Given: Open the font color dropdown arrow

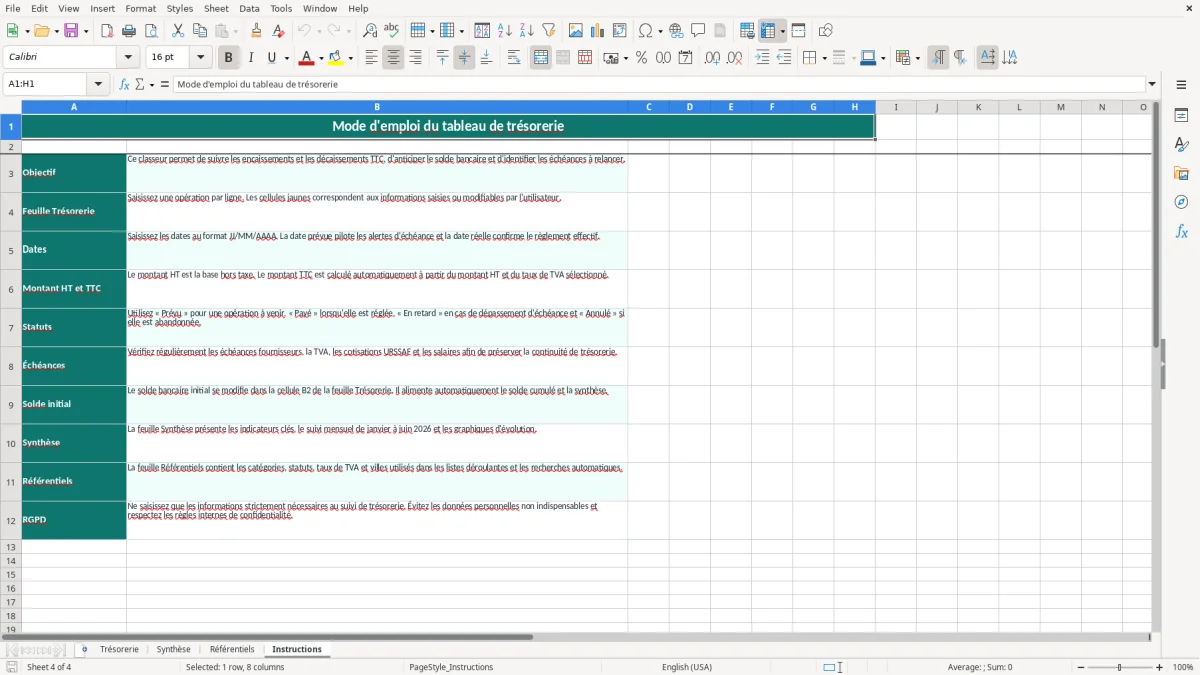Looking at the screenshot, I should [x=321, y=58].
